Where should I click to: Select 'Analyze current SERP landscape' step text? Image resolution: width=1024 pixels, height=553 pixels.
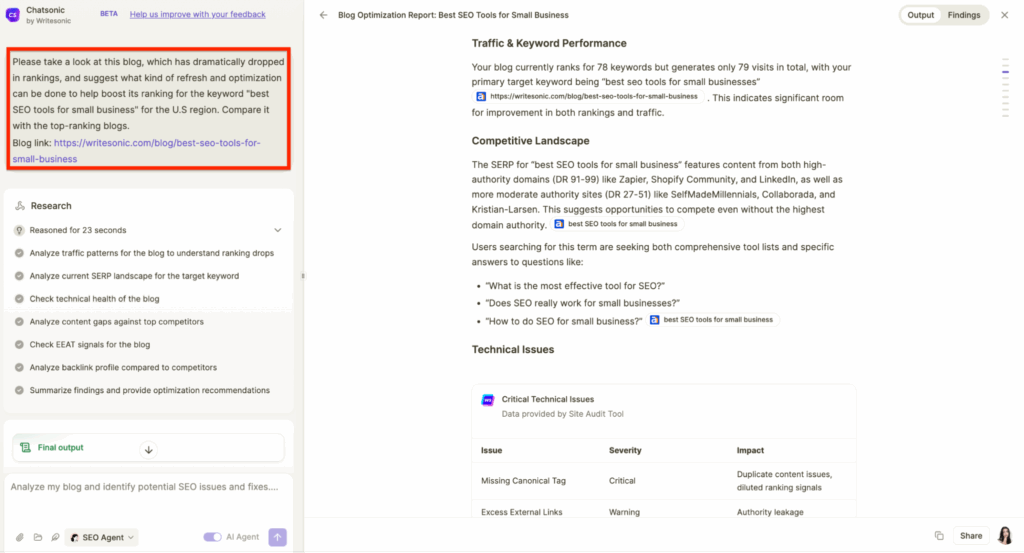134,276
